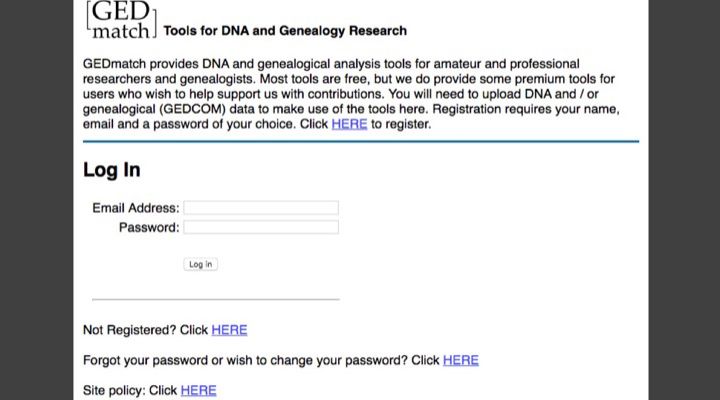720x400 pixels.
Task: Click the large Log In heading
Action: pos(112,170)
